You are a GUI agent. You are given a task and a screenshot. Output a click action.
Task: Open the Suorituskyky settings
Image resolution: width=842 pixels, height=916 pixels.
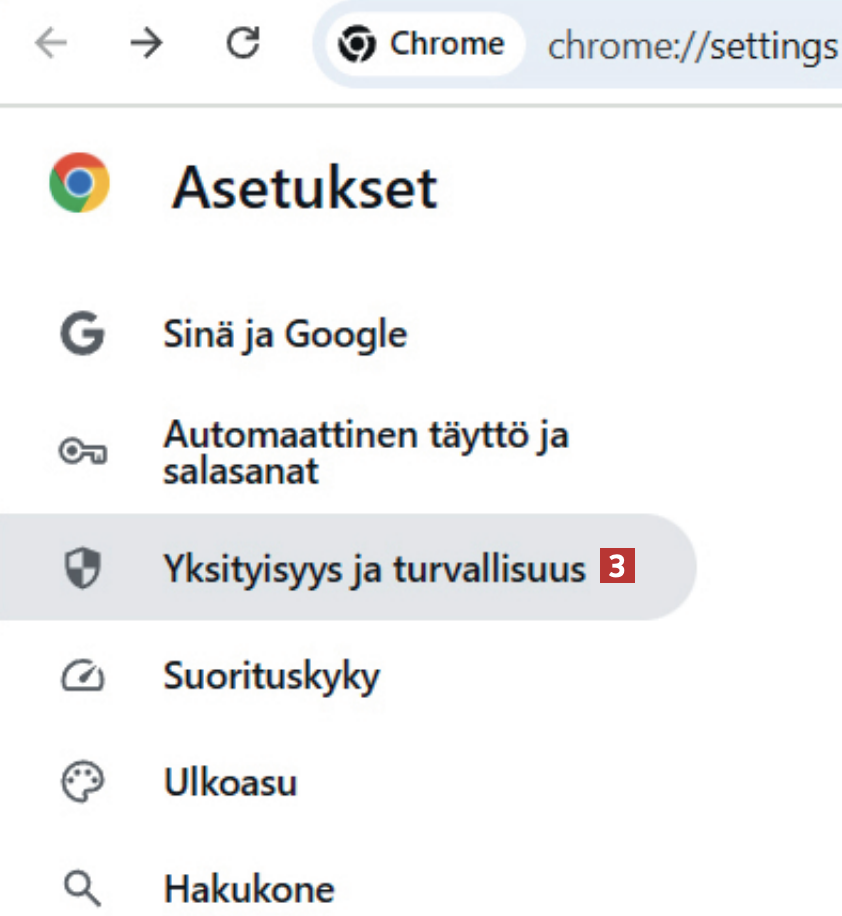click(272, 677)
